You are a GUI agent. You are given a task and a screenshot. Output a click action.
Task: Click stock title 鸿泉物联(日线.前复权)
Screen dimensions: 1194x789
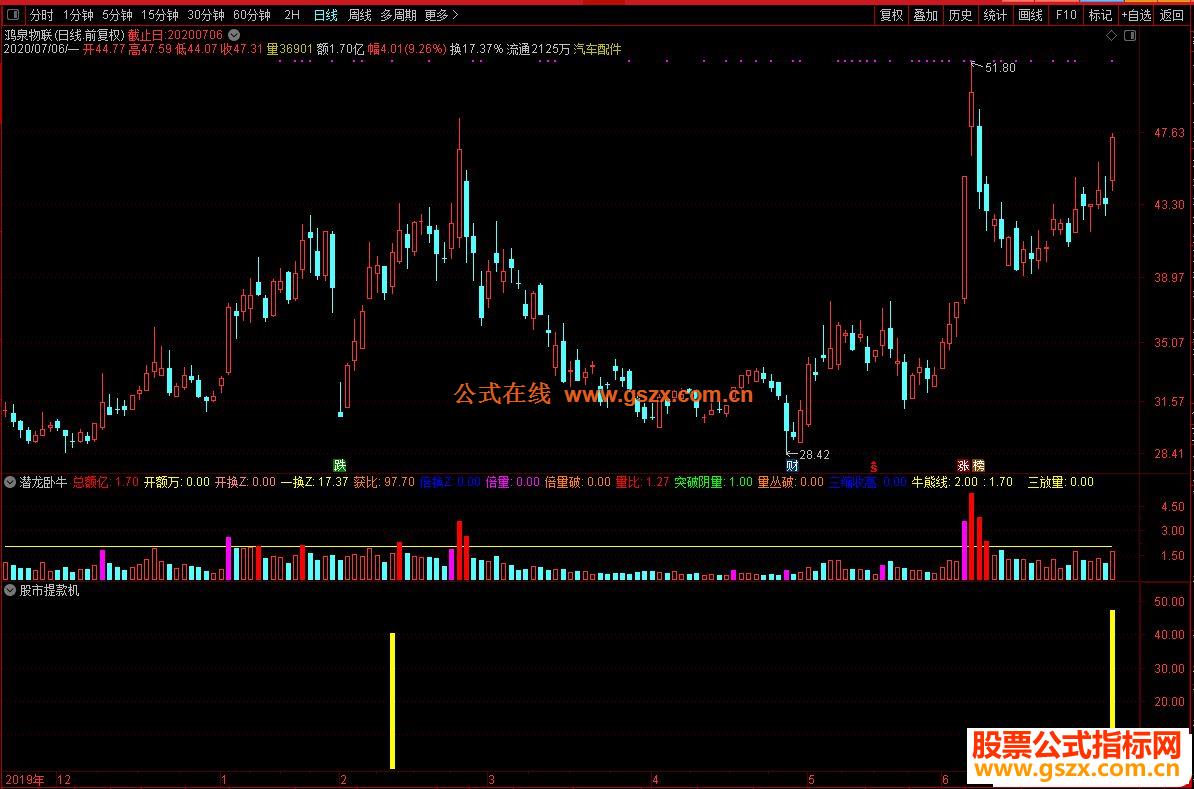(x=64, y=35)
